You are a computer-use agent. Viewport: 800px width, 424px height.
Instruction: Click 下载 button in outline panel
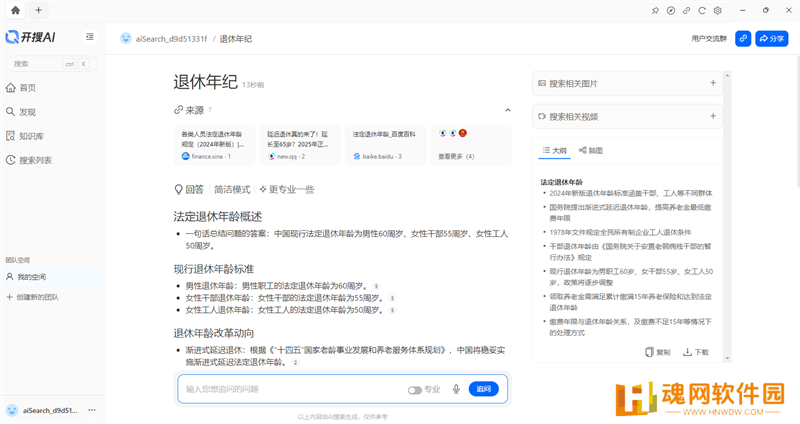[696, 352]
